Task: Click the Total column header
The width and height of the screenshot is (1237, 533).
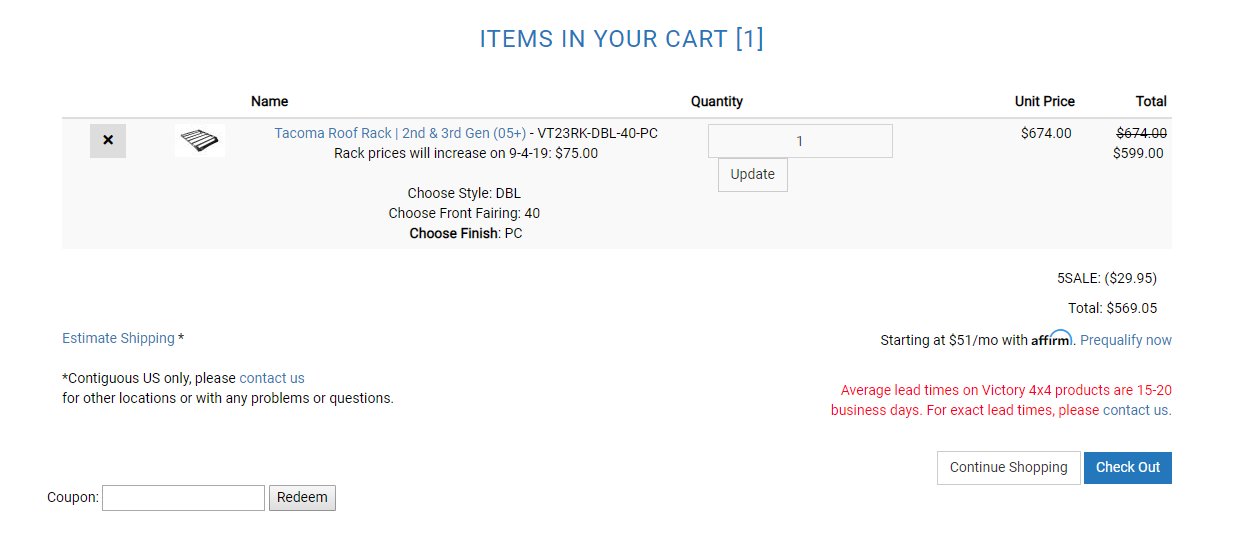Action: pos(1151,101)
